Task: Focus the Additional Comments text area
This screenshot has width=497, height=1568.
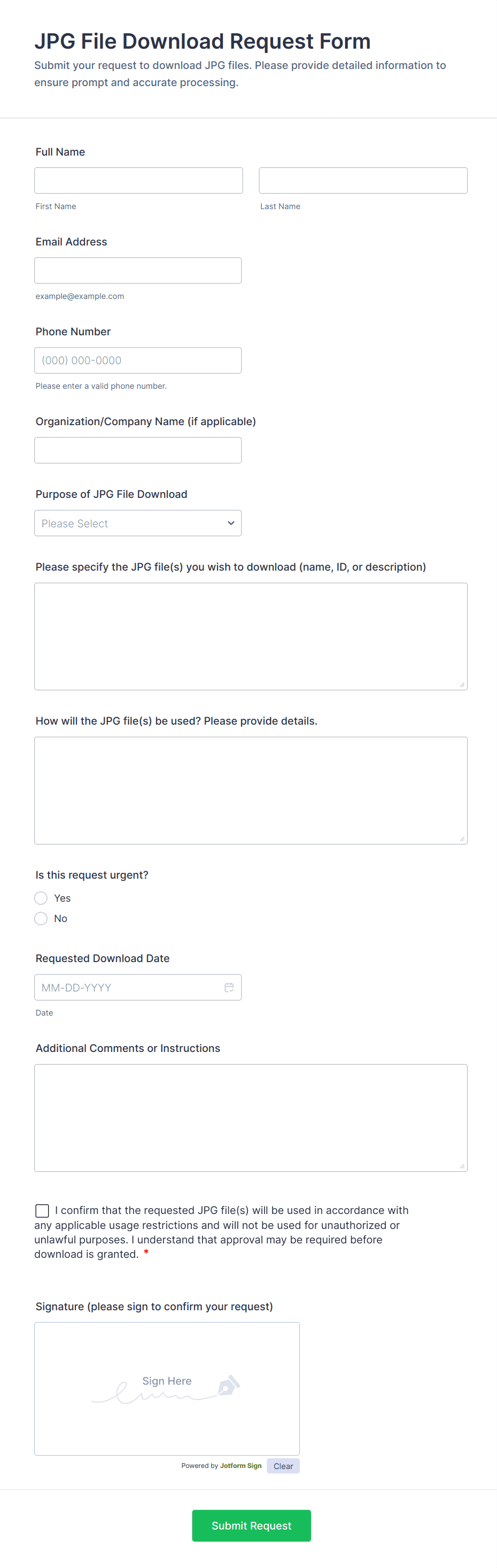Action: click(x=251, y=1118)
